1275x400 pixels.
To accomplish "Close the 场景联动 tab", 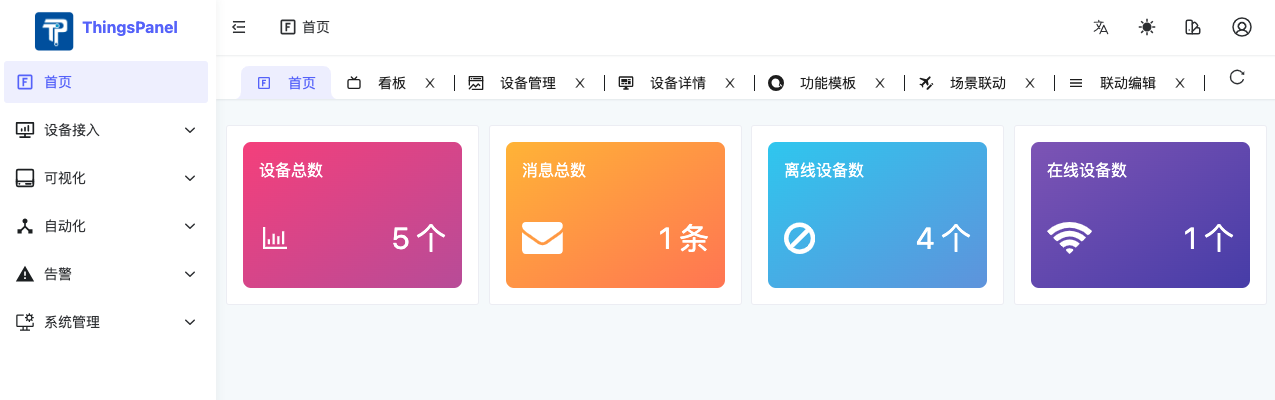I will pos(1030,83).
